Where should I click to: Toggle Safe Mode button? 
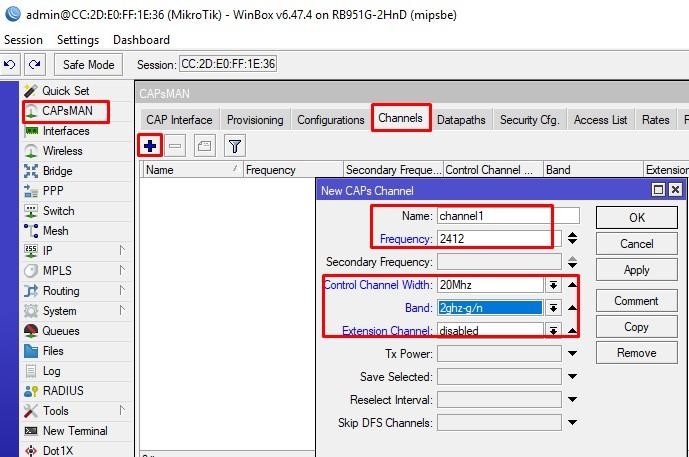click(88, 65)
